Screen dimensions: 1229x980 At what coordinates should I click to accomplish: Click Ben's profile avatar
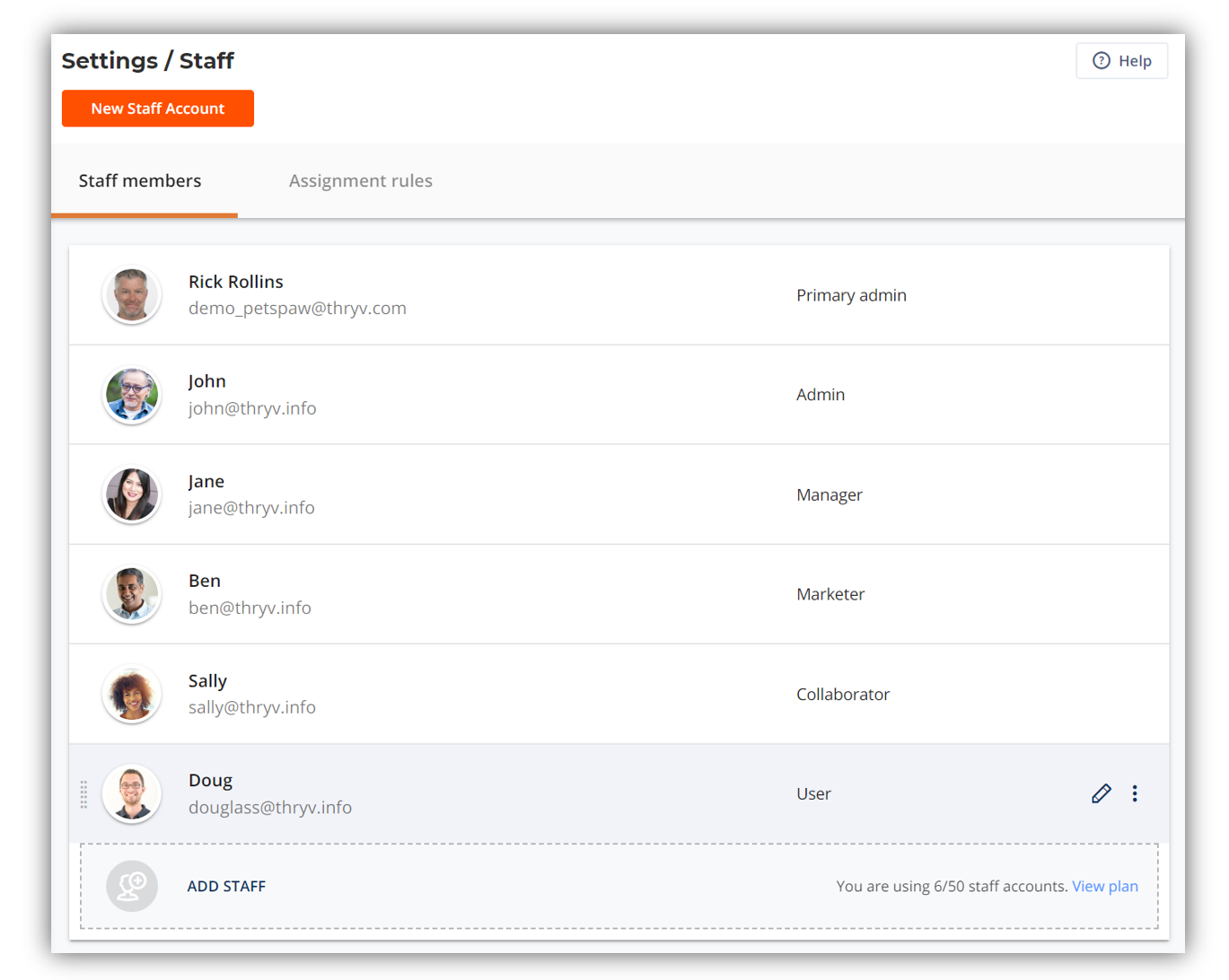(132, 594)
